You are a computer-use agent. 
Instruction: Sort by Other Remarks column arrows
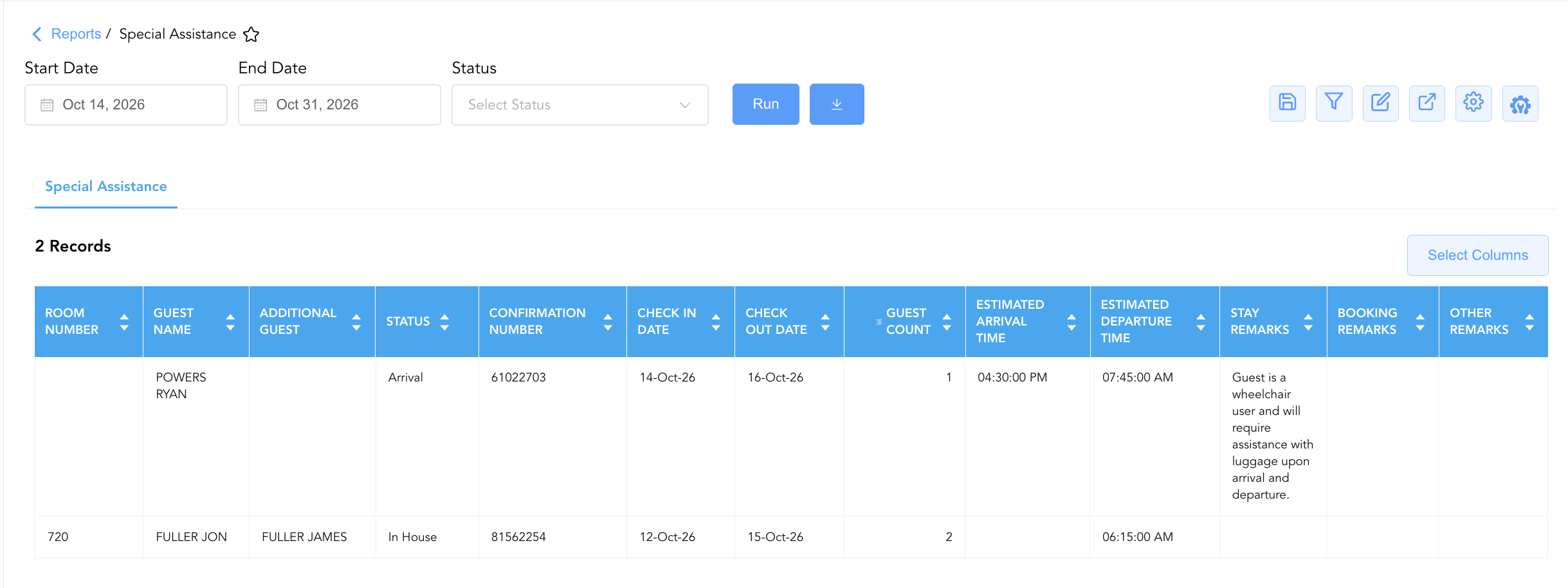tap(1529, 322)
